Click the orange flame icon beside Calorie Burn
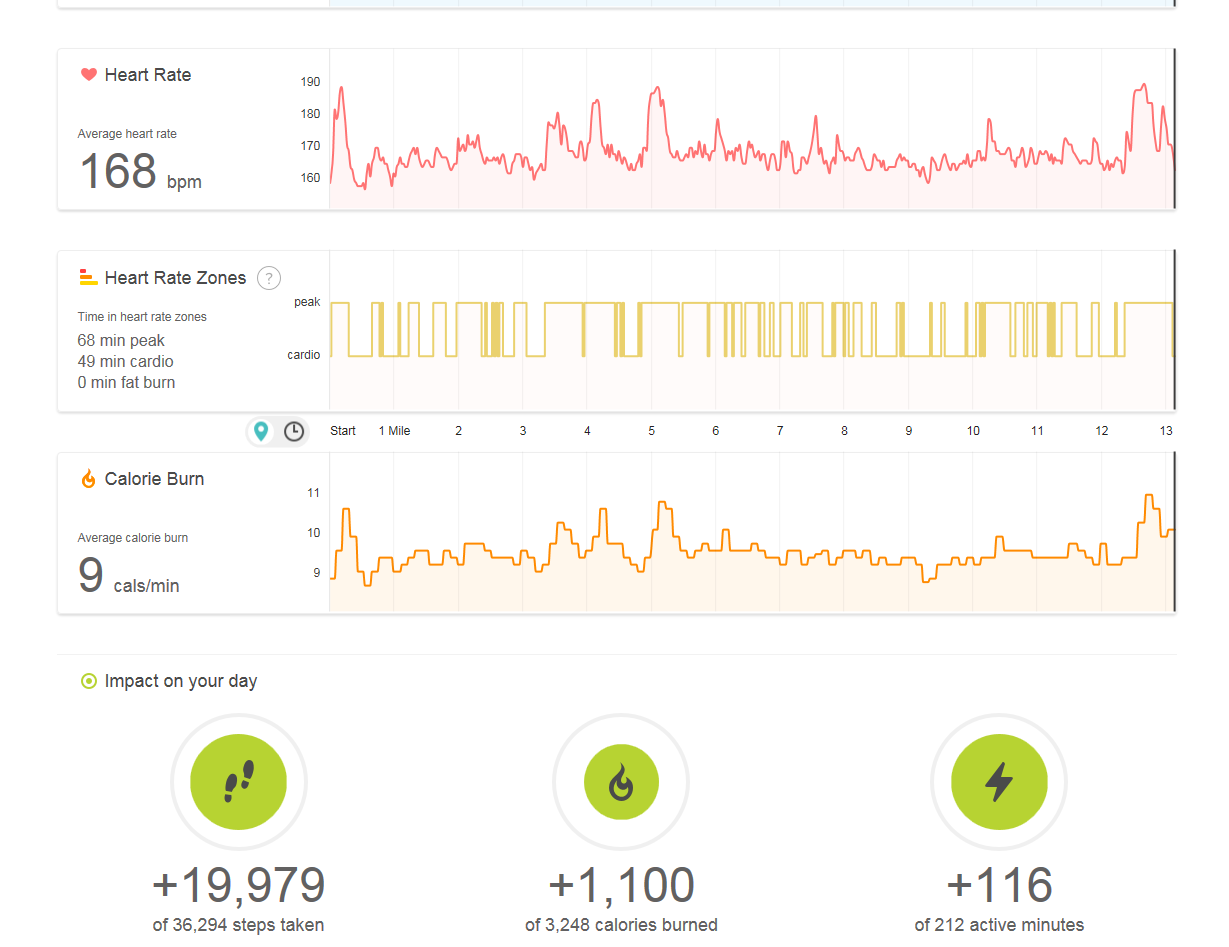This screenshot has width=1229, height=947. point(88,479)
